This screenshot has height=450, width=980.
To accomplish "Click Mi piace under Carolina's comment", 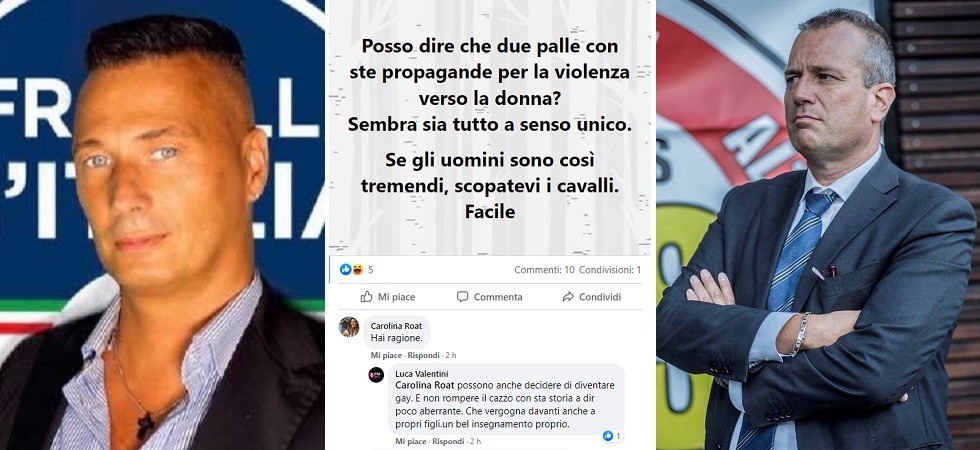I will click(388, 355).
